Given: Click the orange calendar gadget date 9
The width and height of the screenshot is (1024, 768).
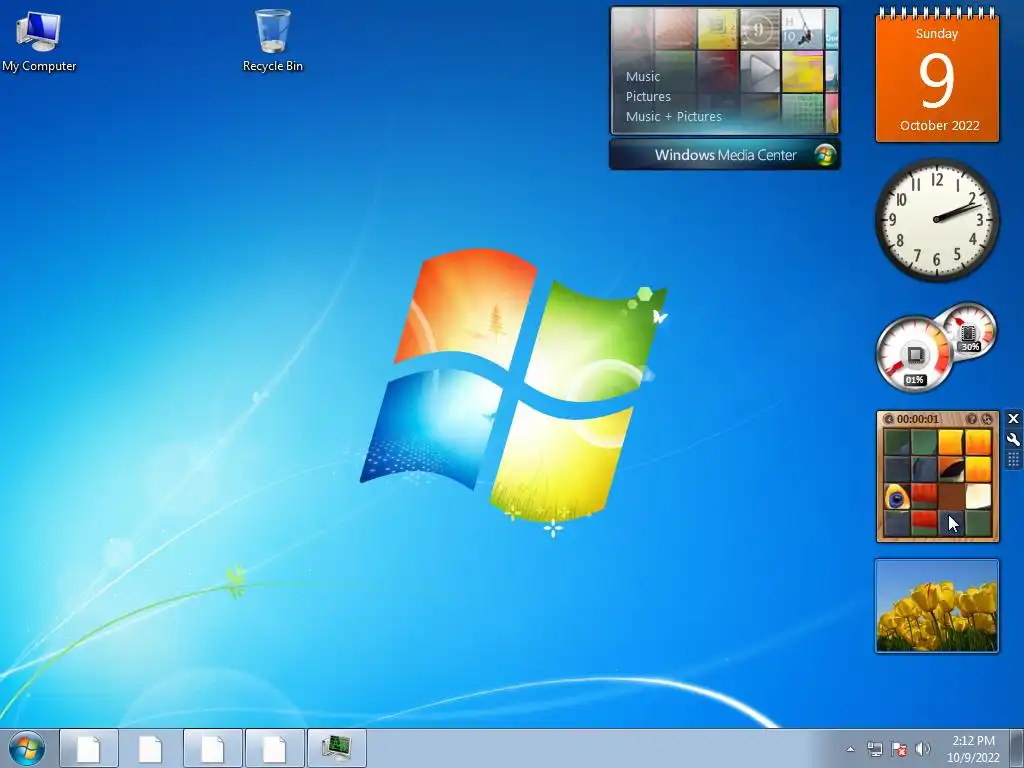Looking at the screenshot, I should [x=936, y=80].
